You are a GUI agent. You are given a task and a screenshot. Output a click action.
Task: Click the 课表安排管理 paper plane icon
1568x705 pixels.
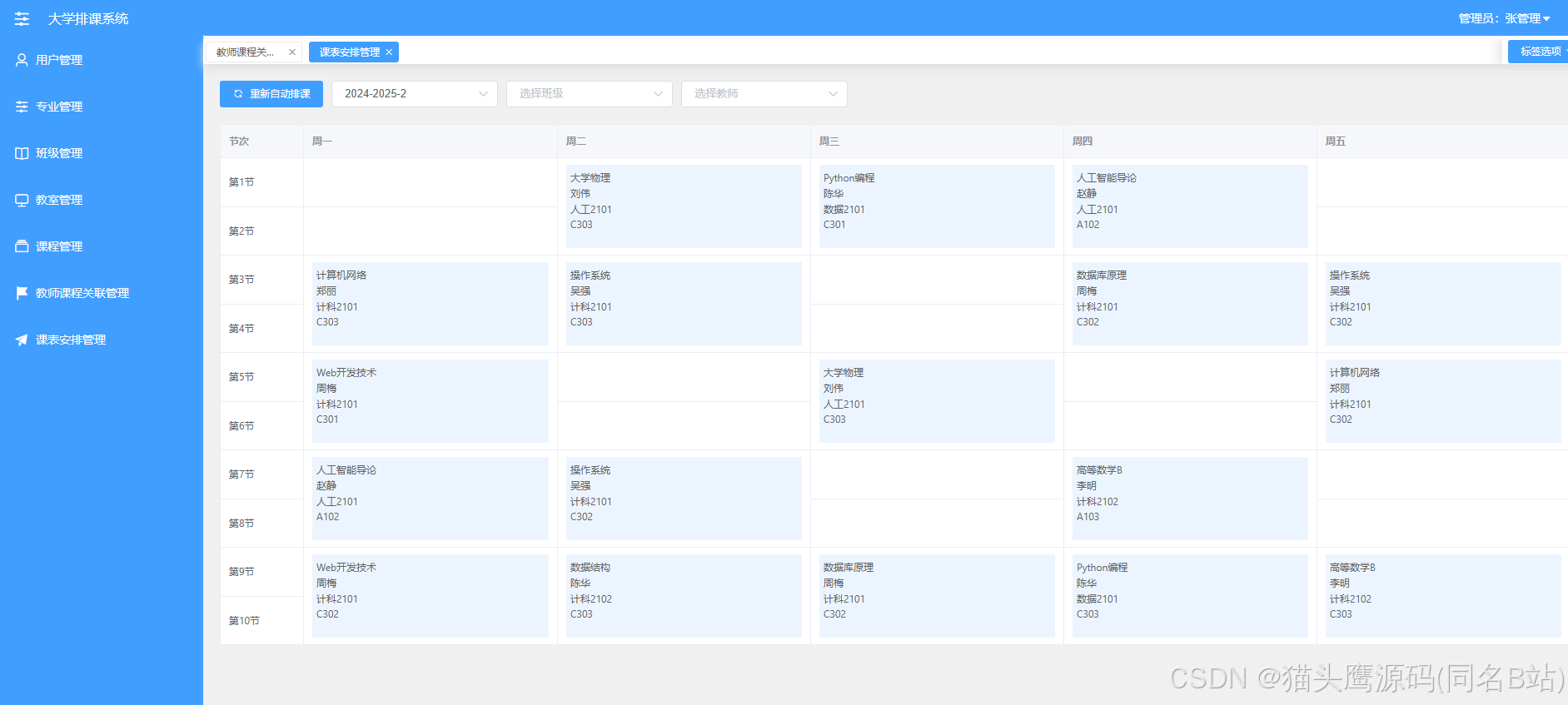pos(22,340)
